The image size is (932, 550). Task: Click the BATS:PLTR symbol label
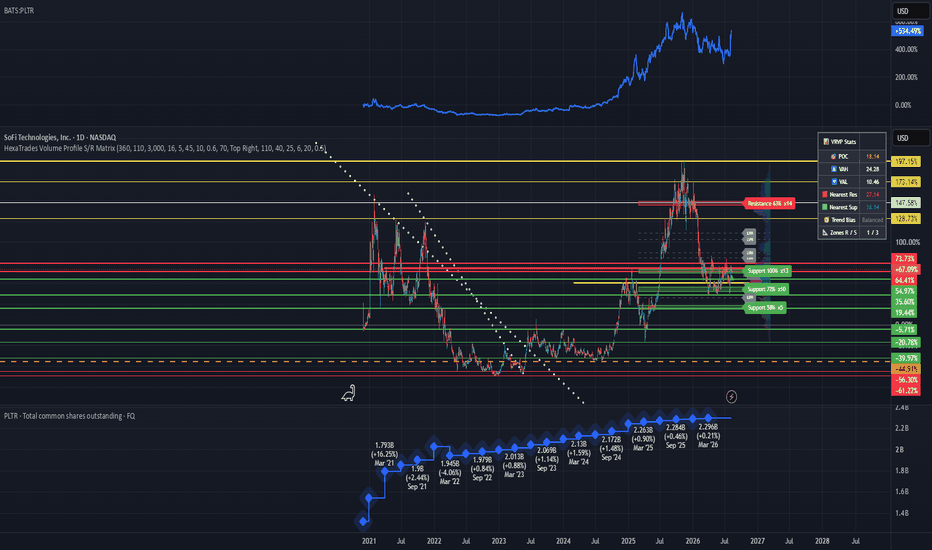point(18,11)
